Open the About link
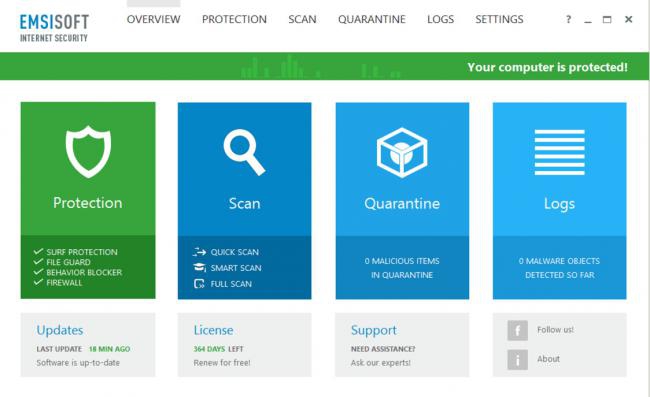650x397 pixels. click(548, 359)
